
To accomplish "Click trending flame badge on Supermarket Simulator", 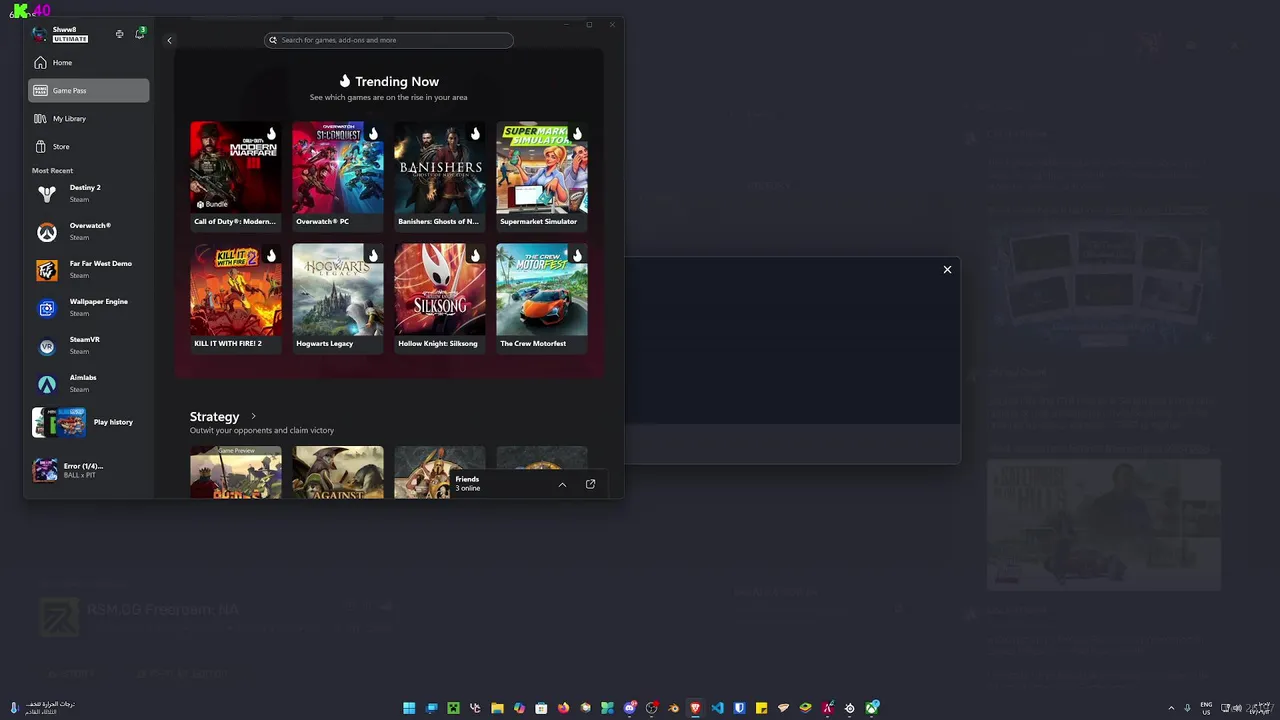I will [x=577, y=134].
